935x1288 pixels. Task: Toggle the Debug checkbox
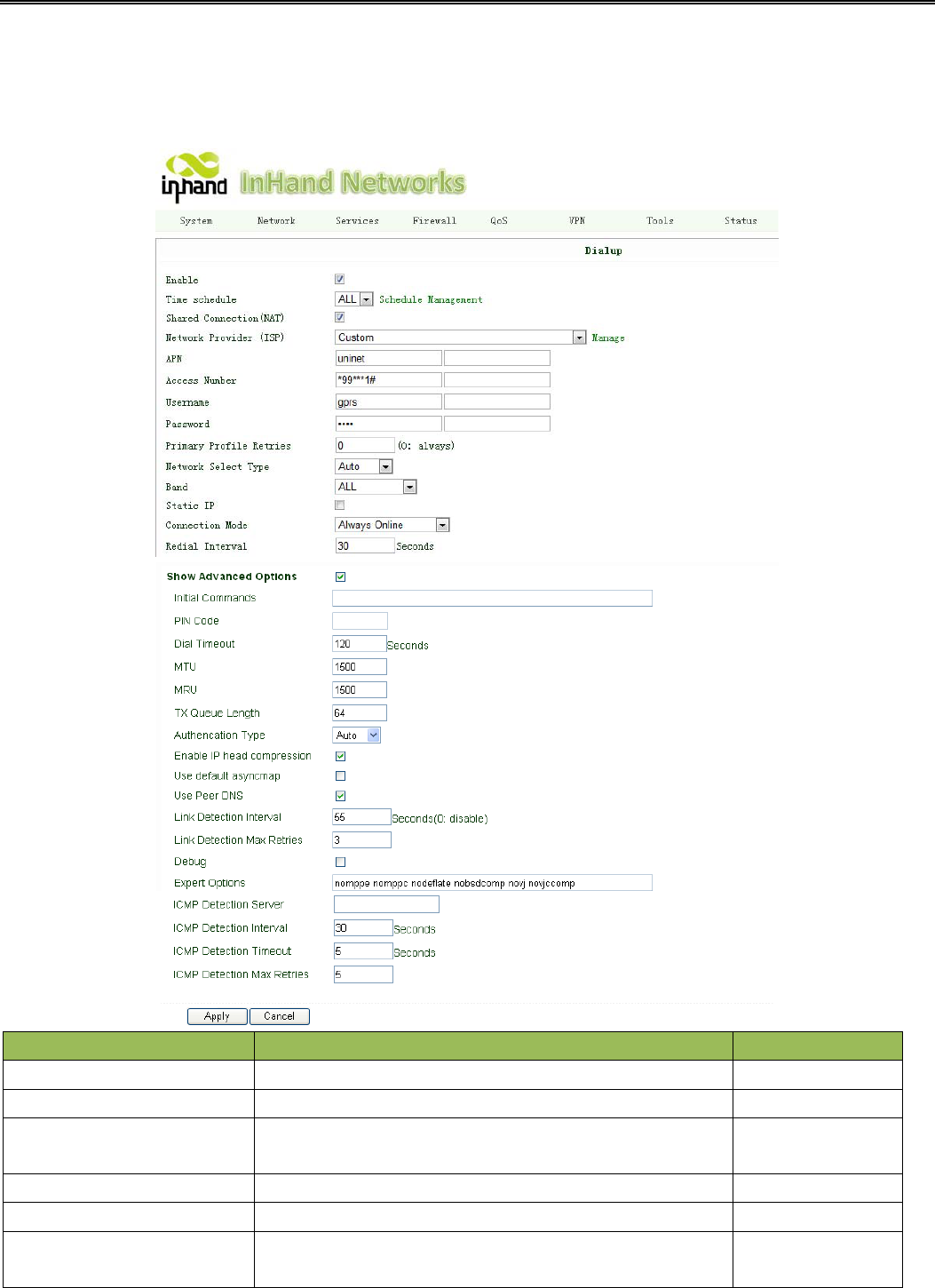point(340,863)
